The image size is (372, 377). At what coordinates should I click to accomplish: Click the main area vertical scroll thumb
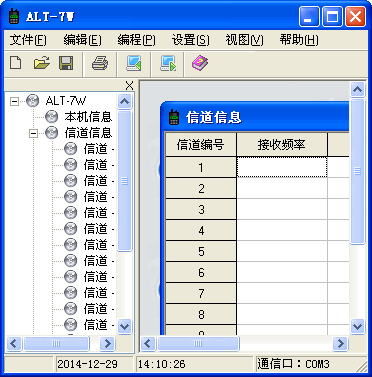click(x=357, y=171)
